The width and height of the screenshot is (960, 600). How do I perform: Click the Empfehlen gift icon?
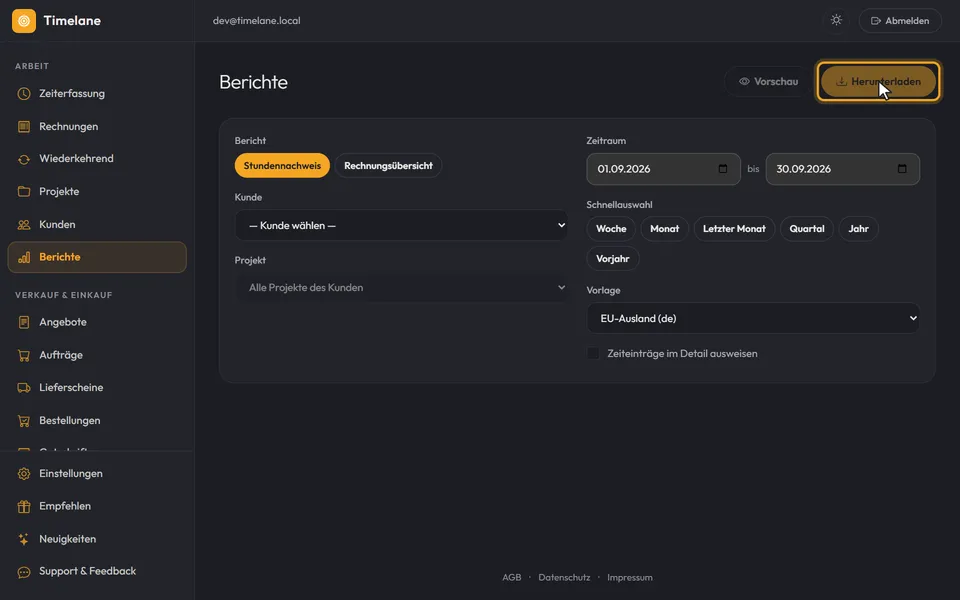pos(24,506)
